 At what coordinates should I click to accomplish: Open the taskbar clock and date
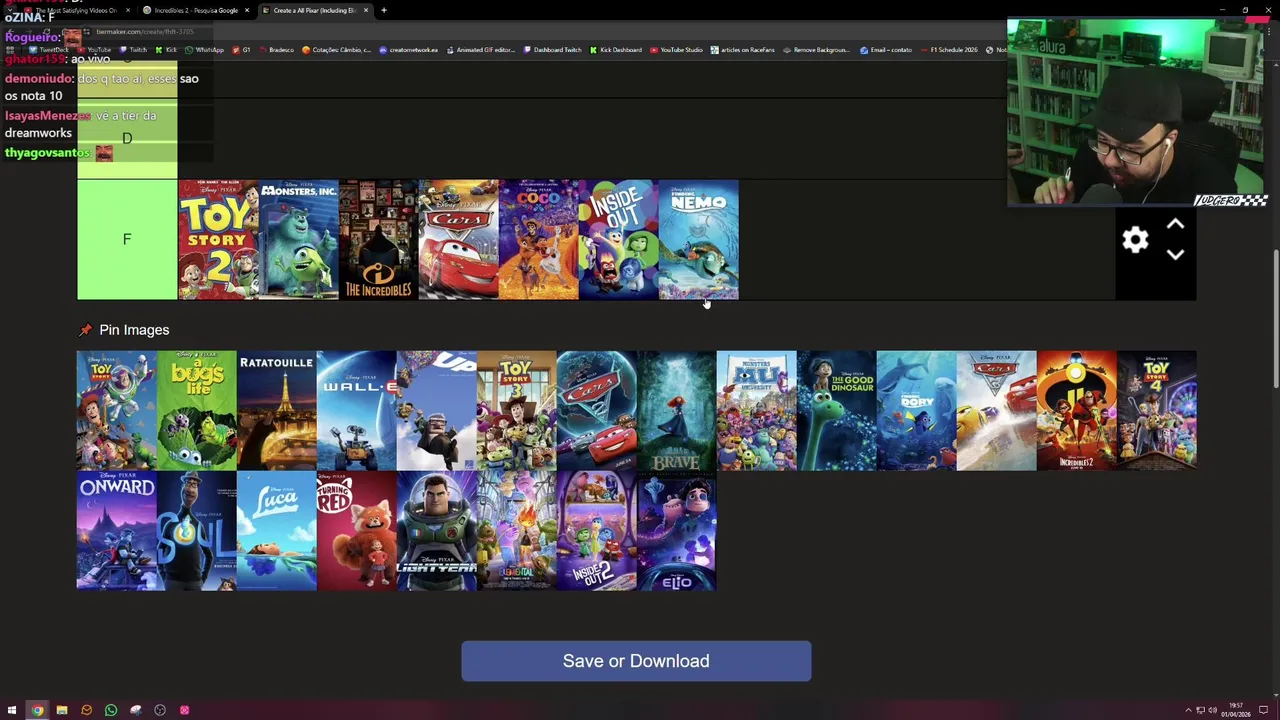(1236, 710)
